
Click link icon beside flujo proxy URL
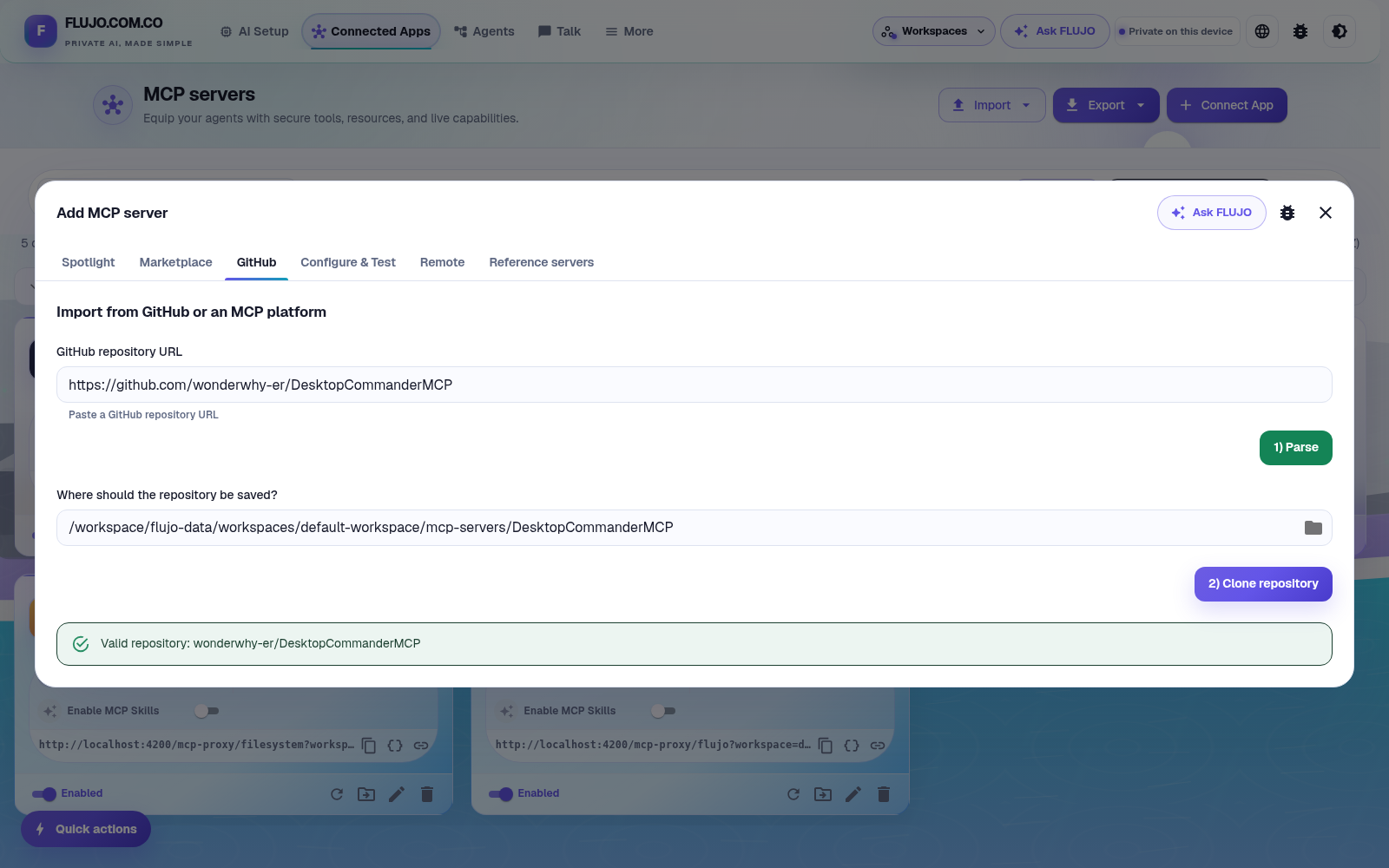pos(878,746)
